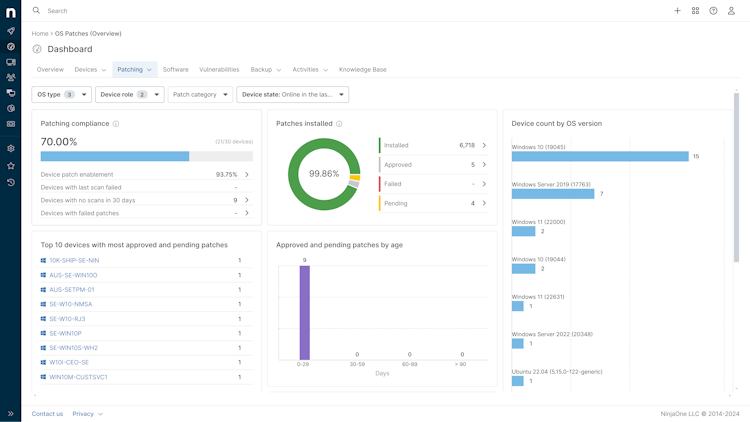Image resolution: width=750 pixels, height=422 pixels.
Task: Click the plus add icon in header
Action: click(x=677, y=11)
